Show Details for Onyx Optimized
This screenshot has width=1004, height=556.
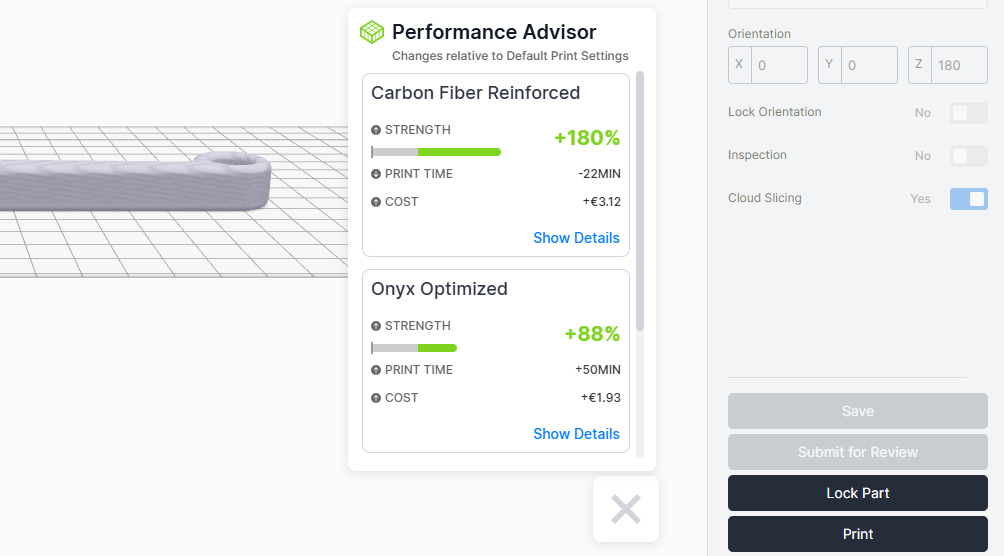click(576, 434)
